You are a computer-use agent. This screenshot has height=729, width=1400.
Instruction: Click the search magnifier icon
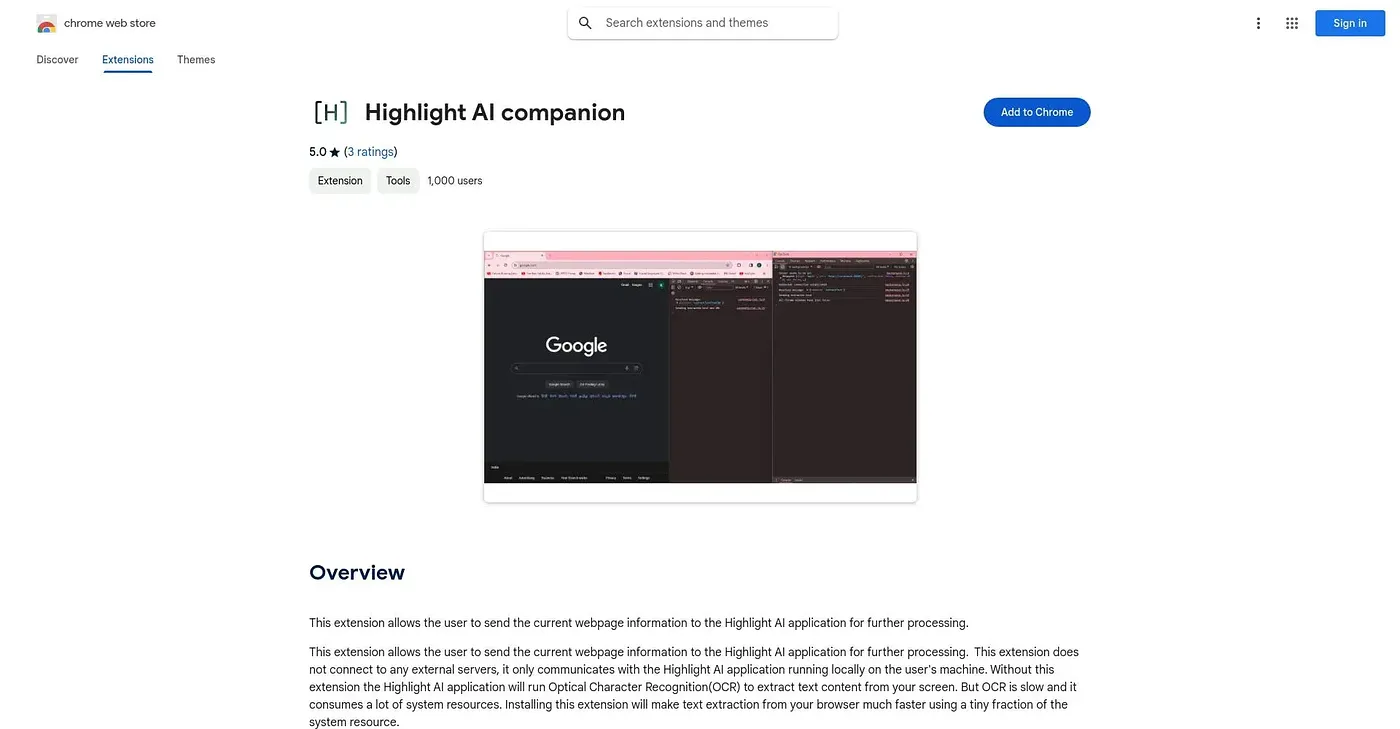pyautogui.click(x=586, y=23)
